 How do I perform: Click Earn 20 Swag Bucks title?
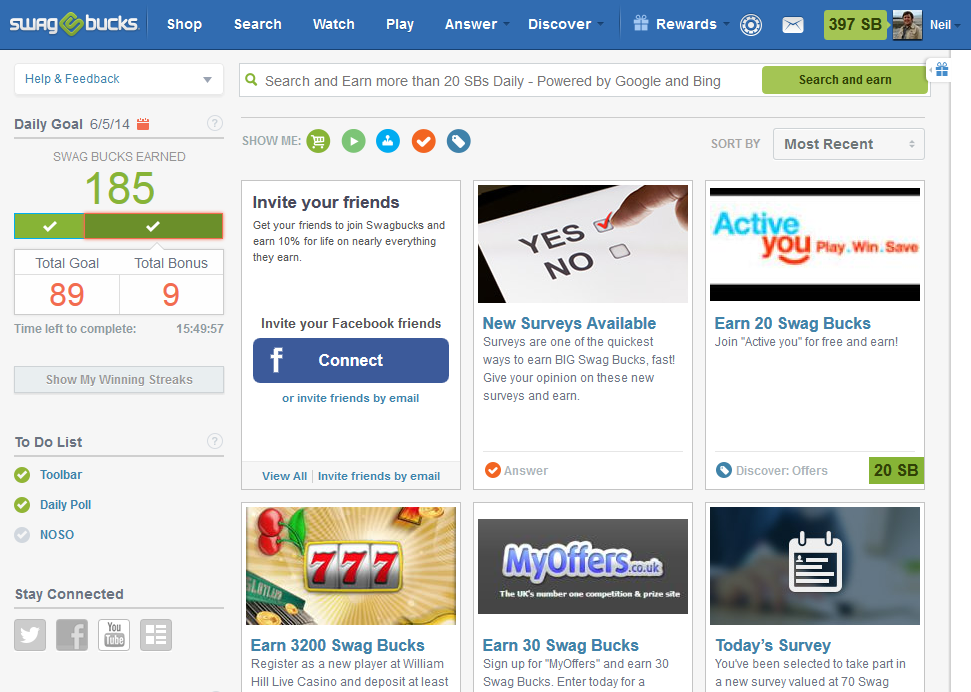793,323
